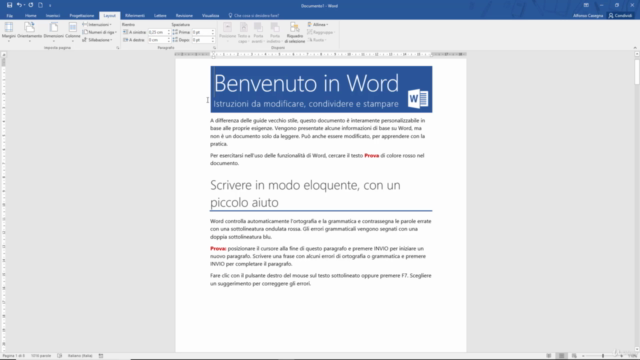
Task: Open the Progettazione tab
Action: 82,16
